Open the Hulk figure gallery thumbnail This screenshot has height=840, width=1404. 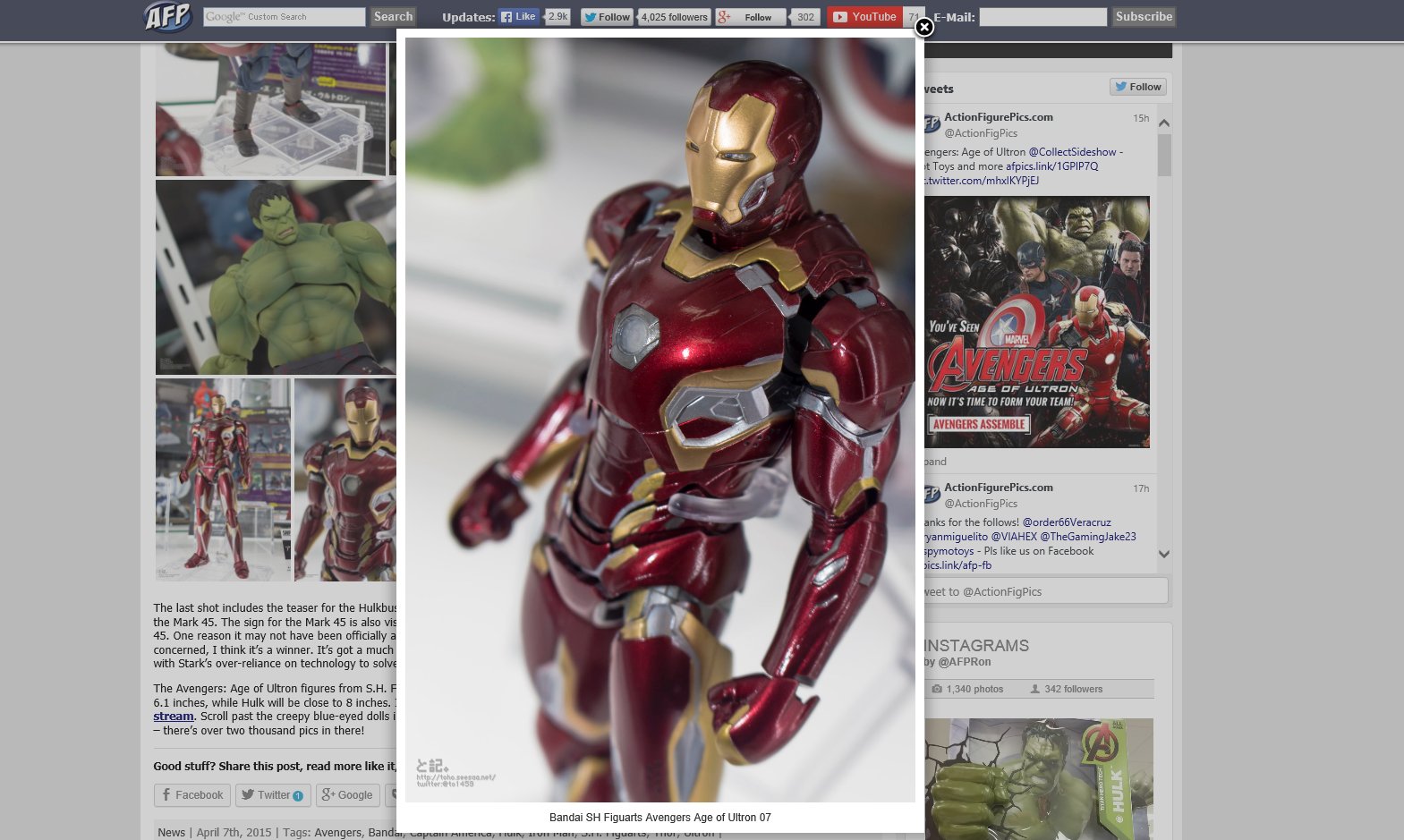[x=276, y=277]
